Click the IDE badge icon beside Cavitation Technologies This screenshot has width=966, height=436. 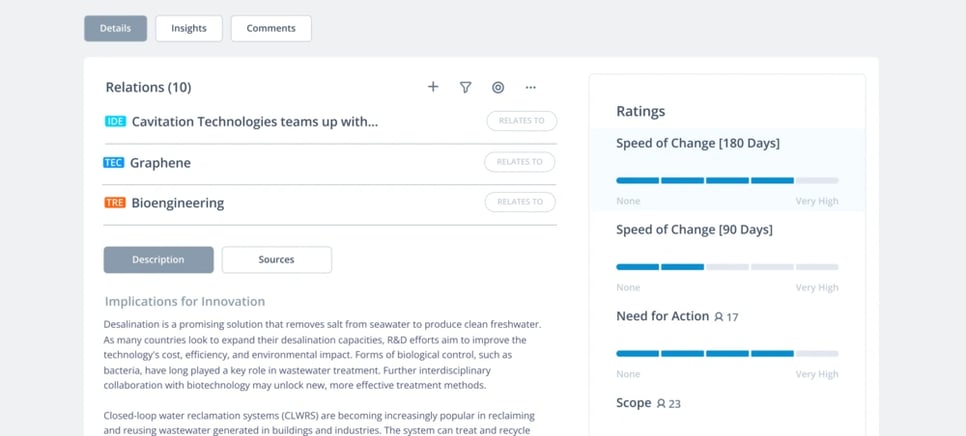pyautogui.click(x=115, y=121)
